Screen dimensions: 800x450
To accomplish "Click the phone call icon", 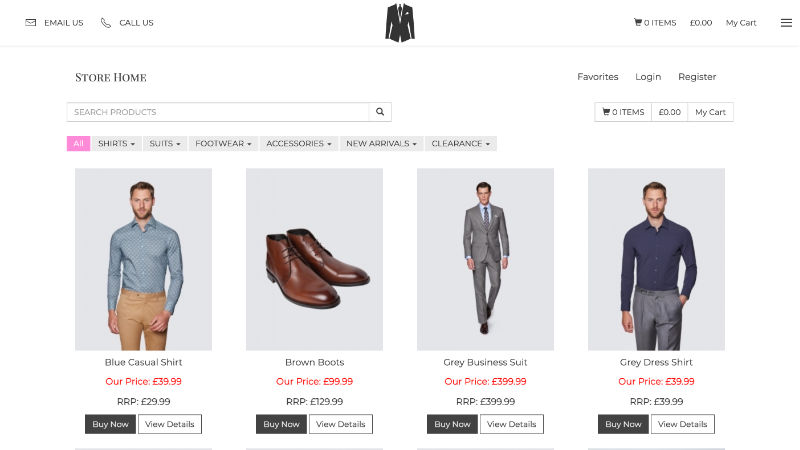I will coord(106,22).
